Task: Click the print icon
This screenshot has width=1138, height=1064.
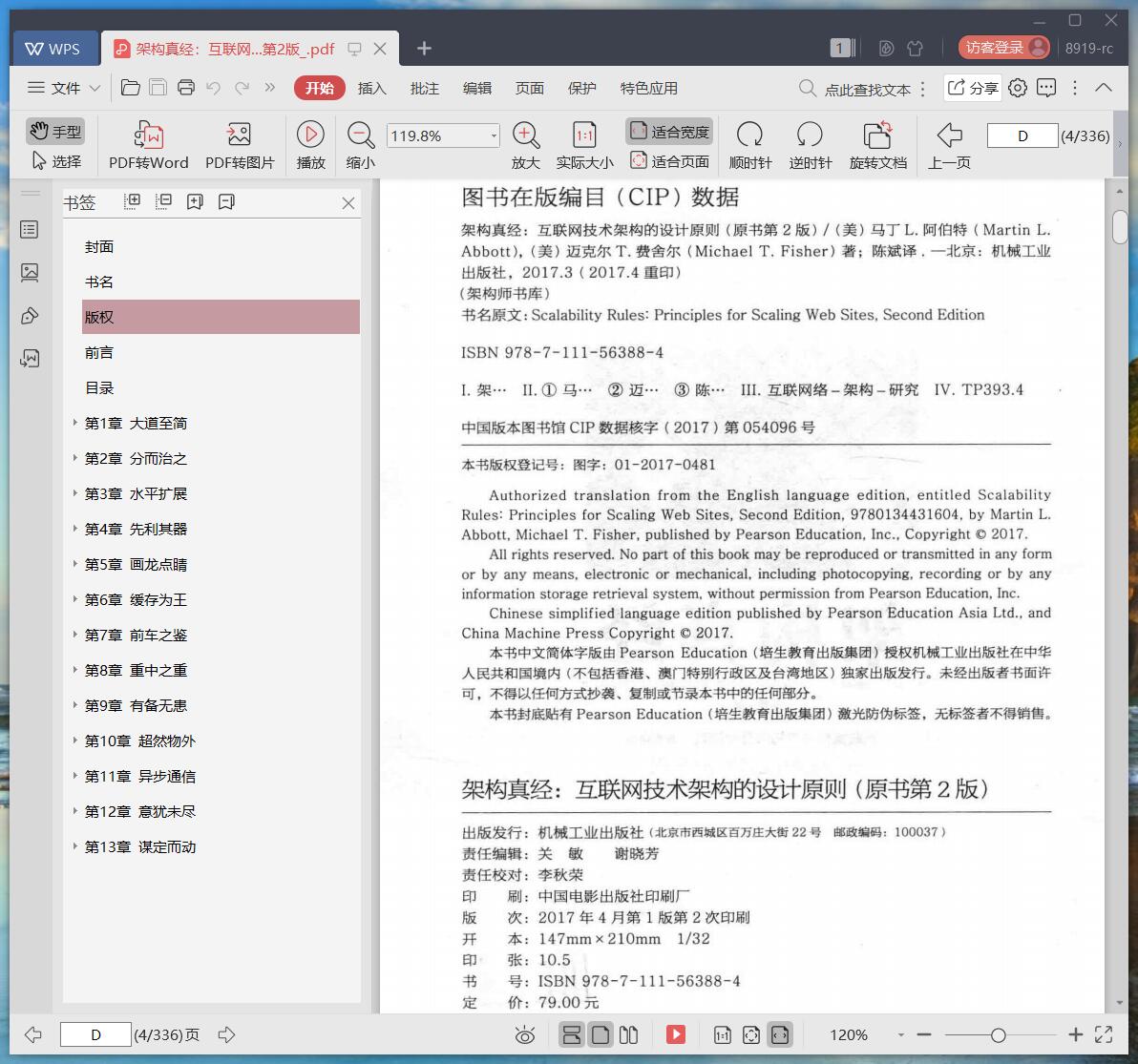Action: (186, 88)
